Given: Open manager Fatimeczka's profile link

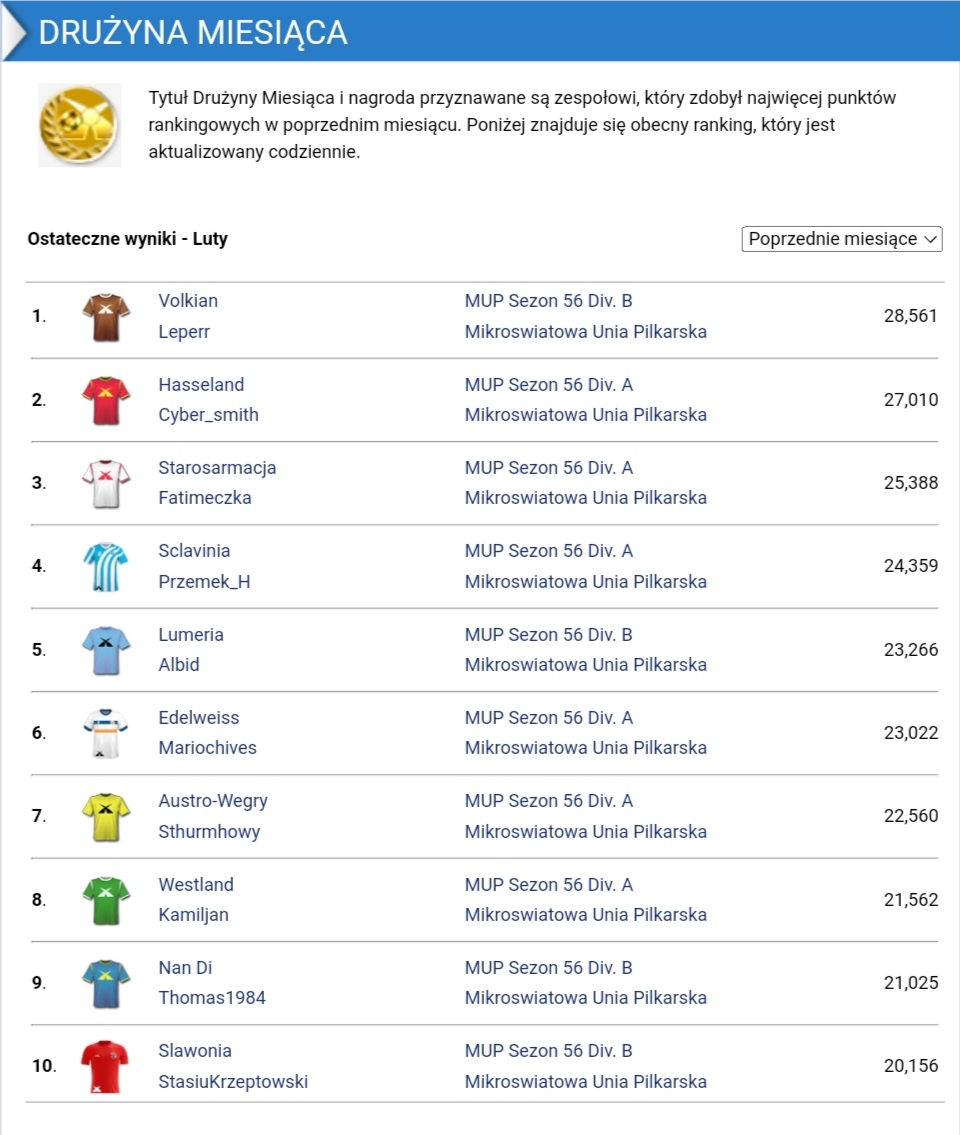Looking at the screenshot, I should point(205,498).
